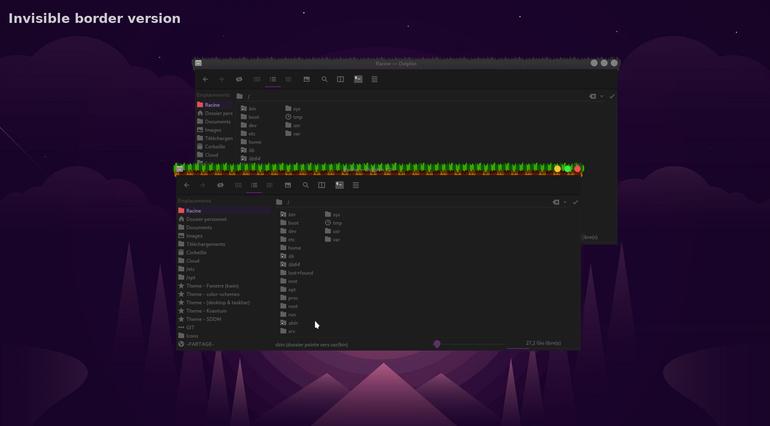Toggle hidden files eye icon in front window
Screen dimensions: 770x426
point(220,185)
